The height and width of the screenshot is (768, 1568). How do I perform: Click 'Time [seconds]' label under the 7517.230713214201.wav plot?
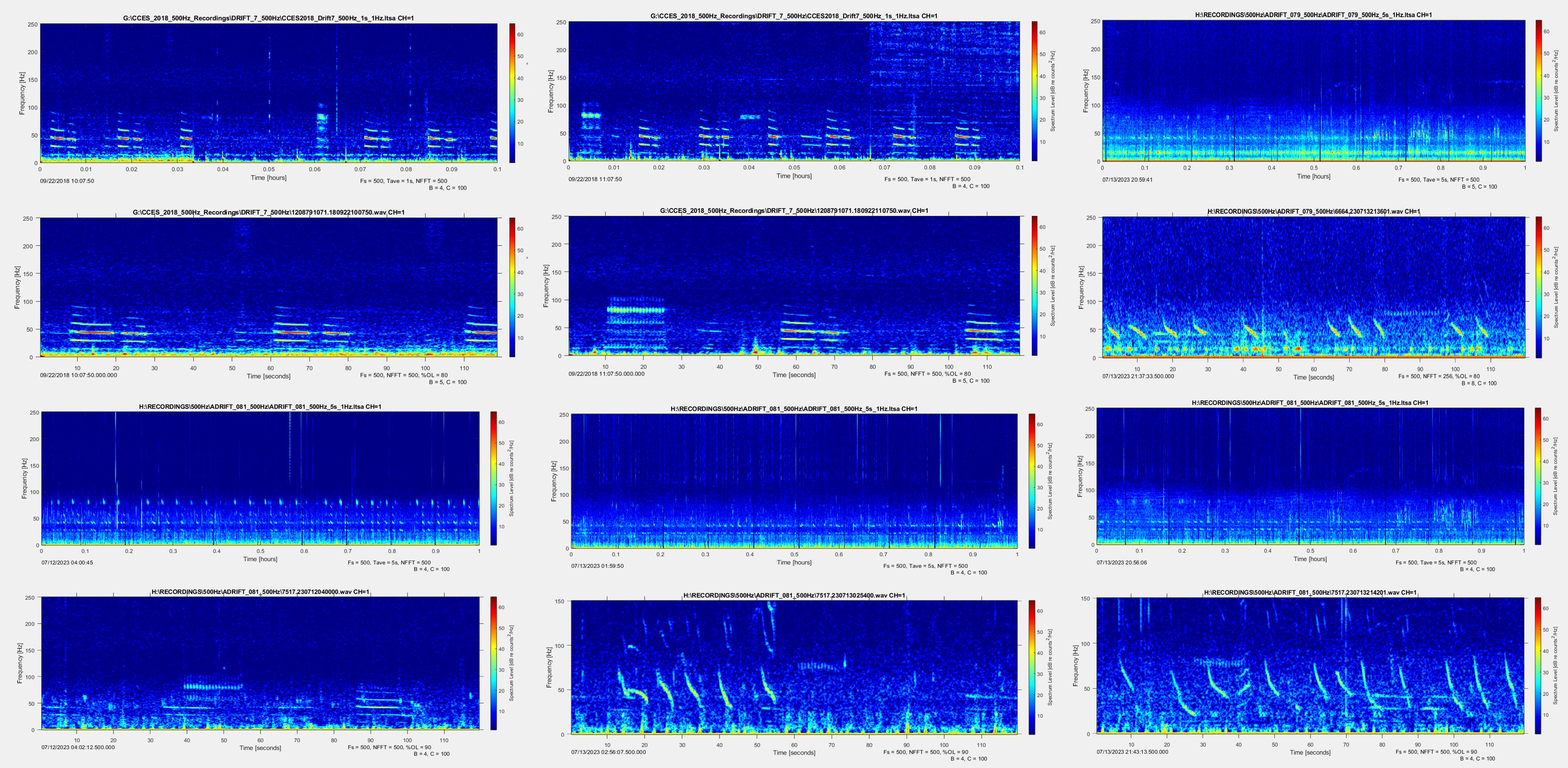click(x=1310, y=752)
